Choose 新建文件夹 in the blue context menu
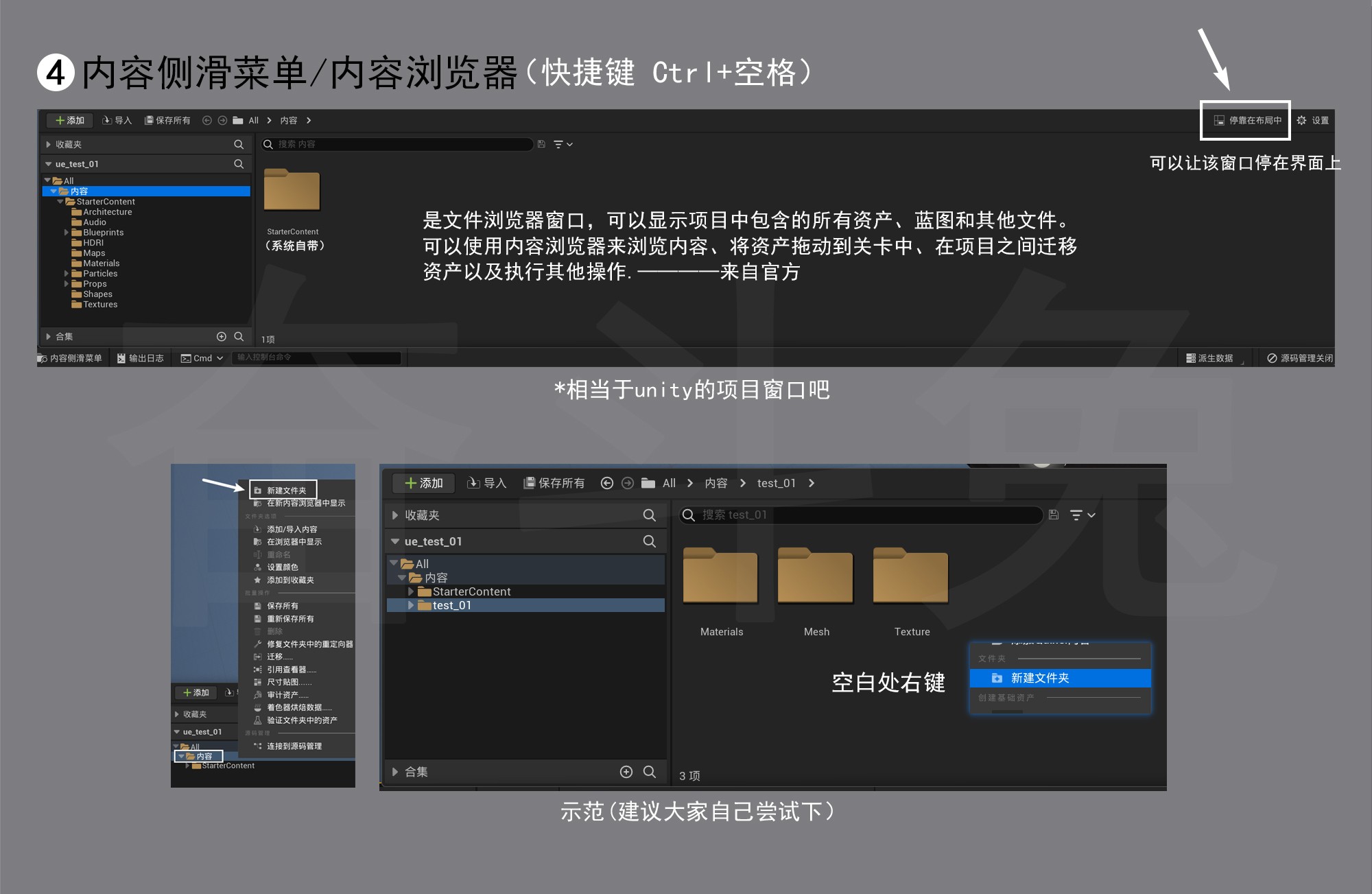 click(x=1040, y=678)
